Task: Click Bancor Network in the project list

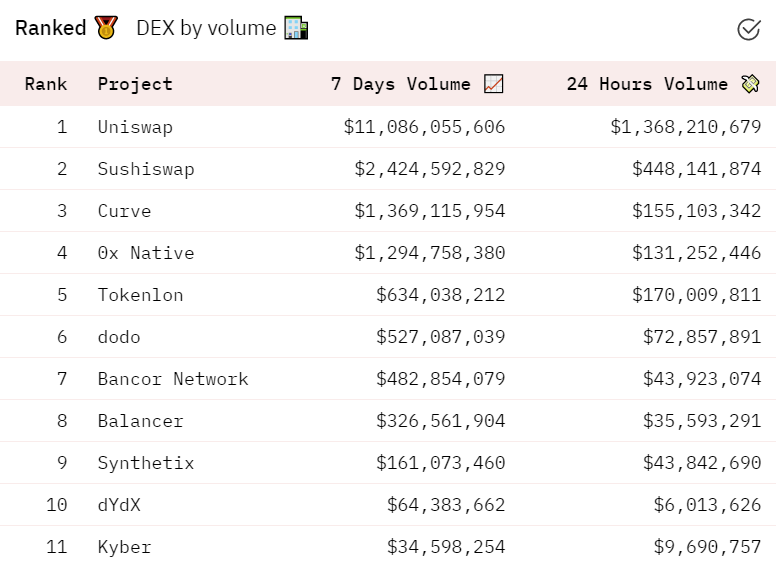Action: pos(173,379)
